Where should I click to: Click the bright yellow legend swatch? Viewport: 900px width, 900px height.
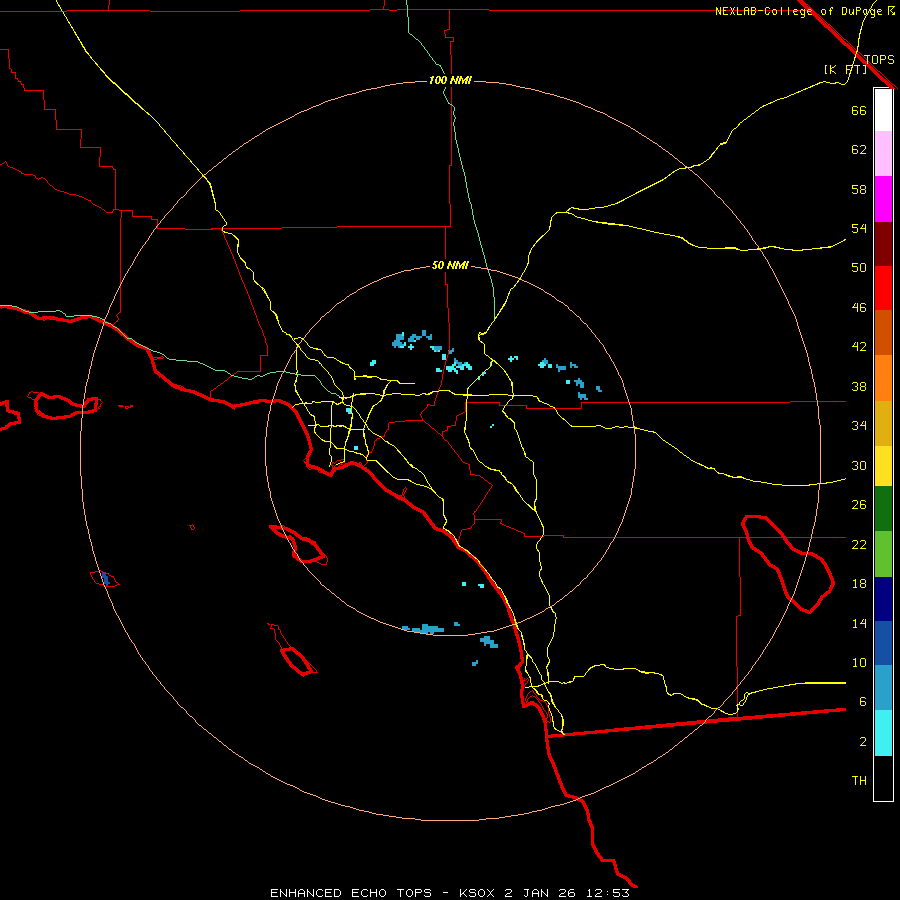point(883,466)
